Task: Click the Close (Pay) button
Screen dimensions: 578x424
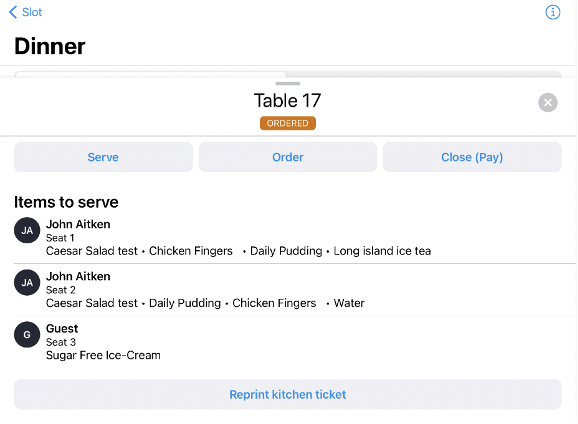Action: point(472,157)
